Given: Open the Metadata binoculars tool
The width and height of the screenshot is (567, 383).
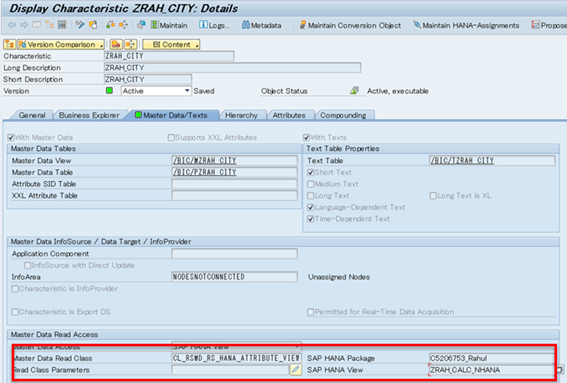Looking at the screenshot, I should (x=261, y=25).
